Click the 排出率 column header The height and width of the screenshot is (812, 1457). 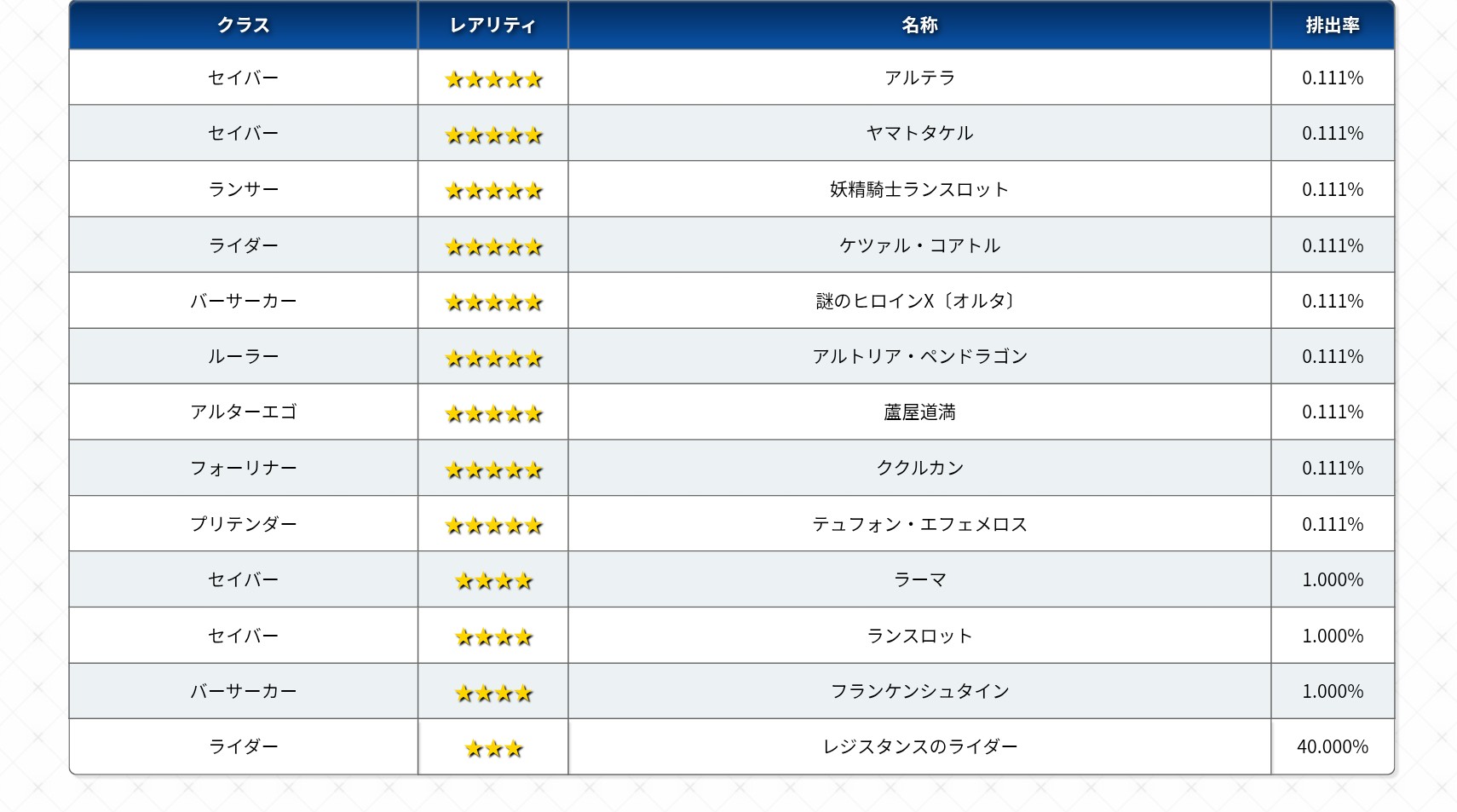coord(1332,26)
